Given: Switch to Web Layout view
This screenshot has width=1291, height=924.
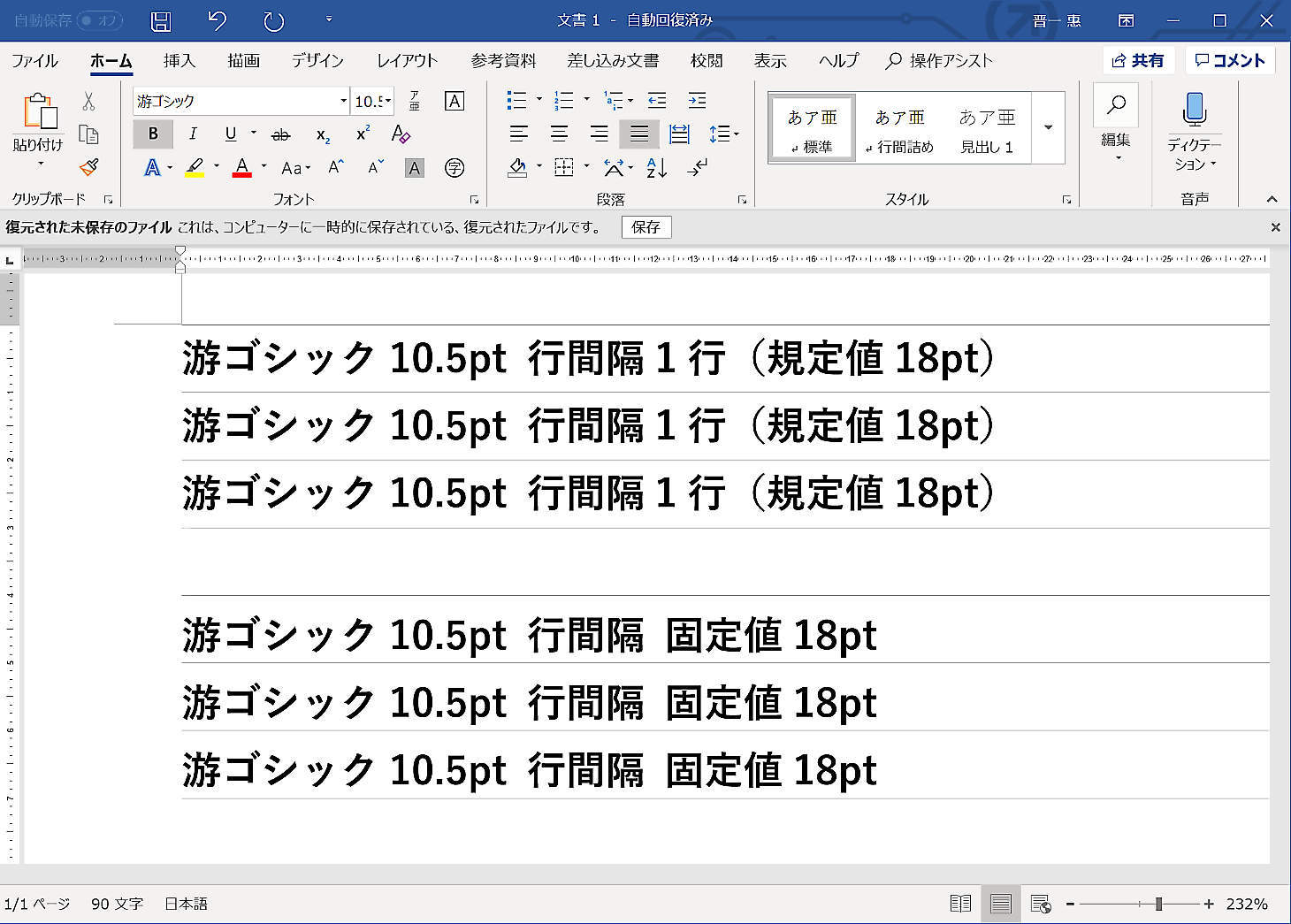Looking at the screenshot, I should 1041,904.
